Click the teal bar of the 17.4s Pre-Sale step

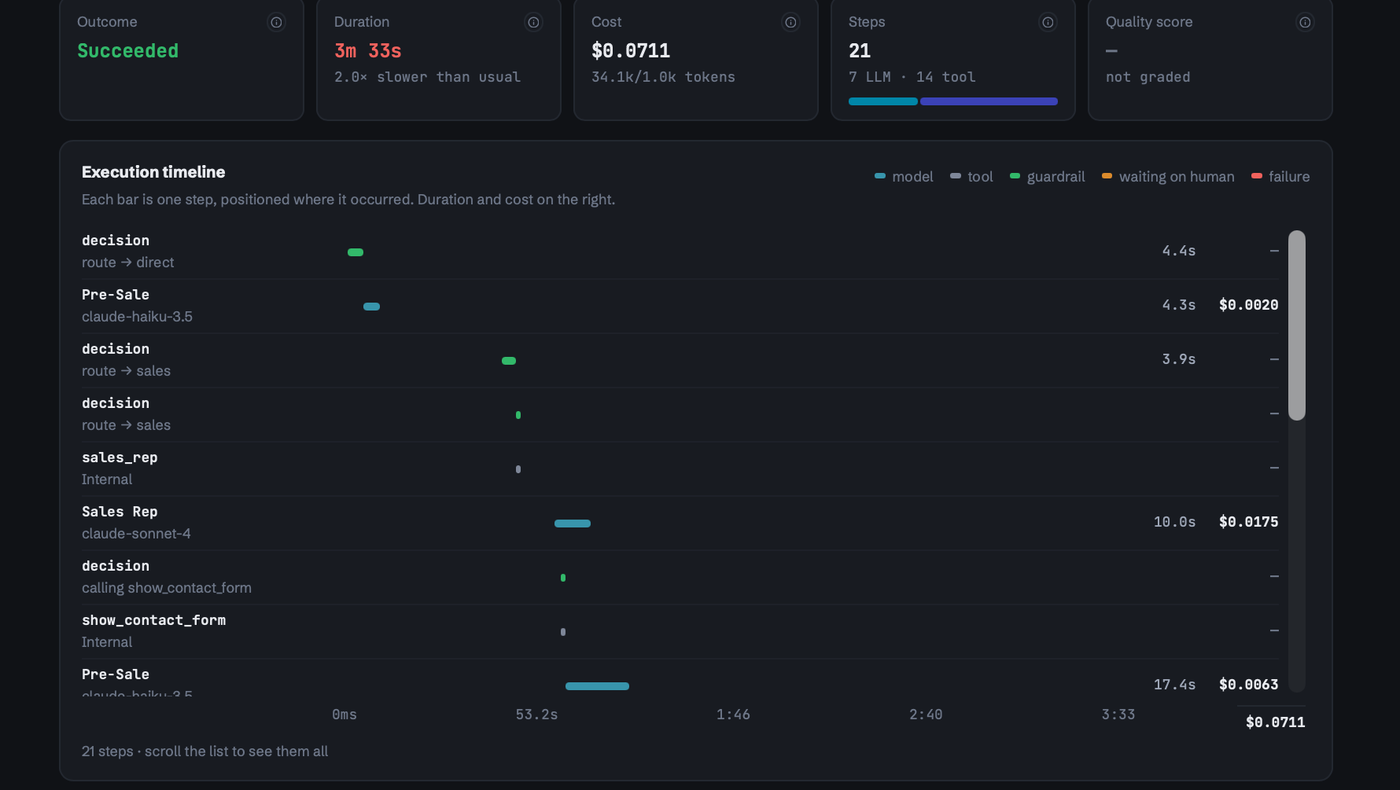click(597, 686)
